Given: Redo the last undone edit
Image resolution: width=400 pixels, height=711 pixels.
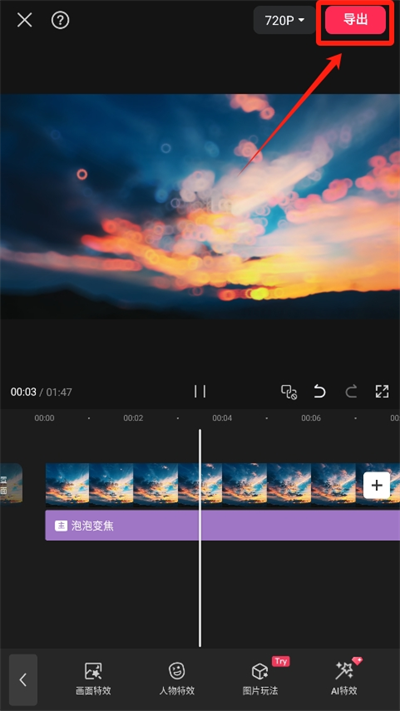Looking at the screenshot, I should tap(351, 391).
